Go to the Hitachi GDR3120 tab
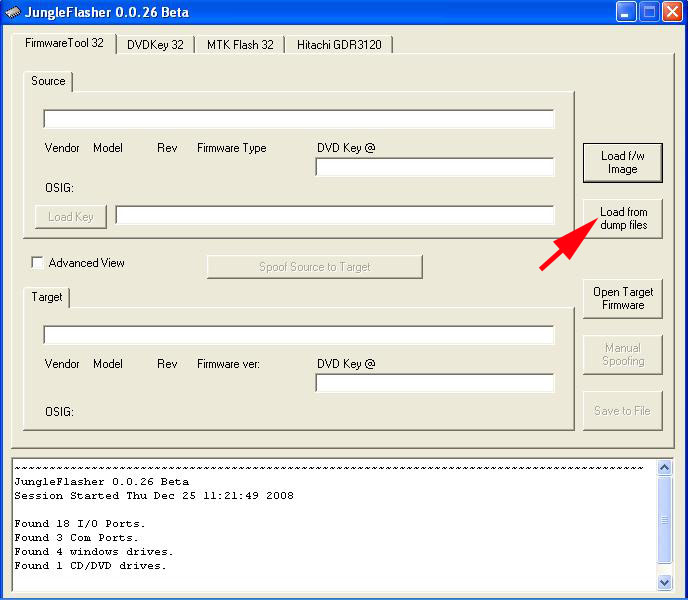 tap(339, 45)
